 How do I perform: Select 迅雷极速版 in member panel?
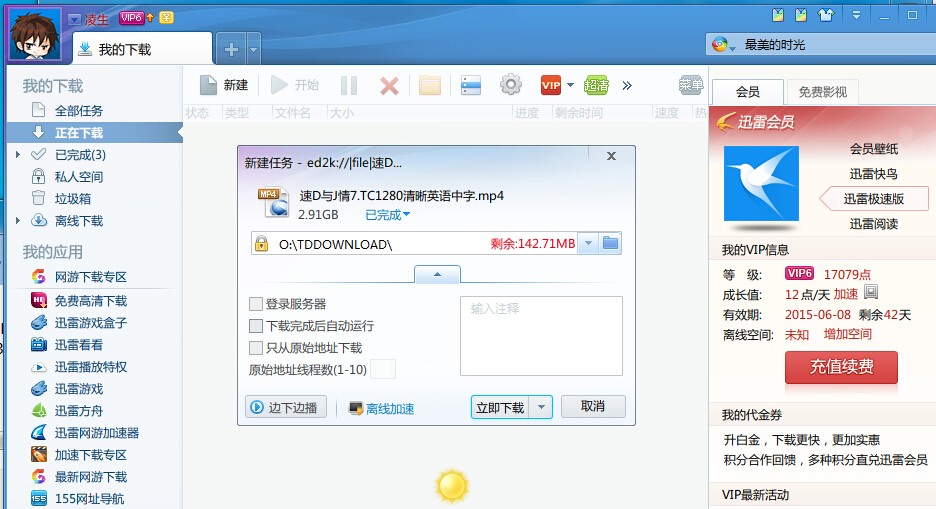[x=874, y=199]
